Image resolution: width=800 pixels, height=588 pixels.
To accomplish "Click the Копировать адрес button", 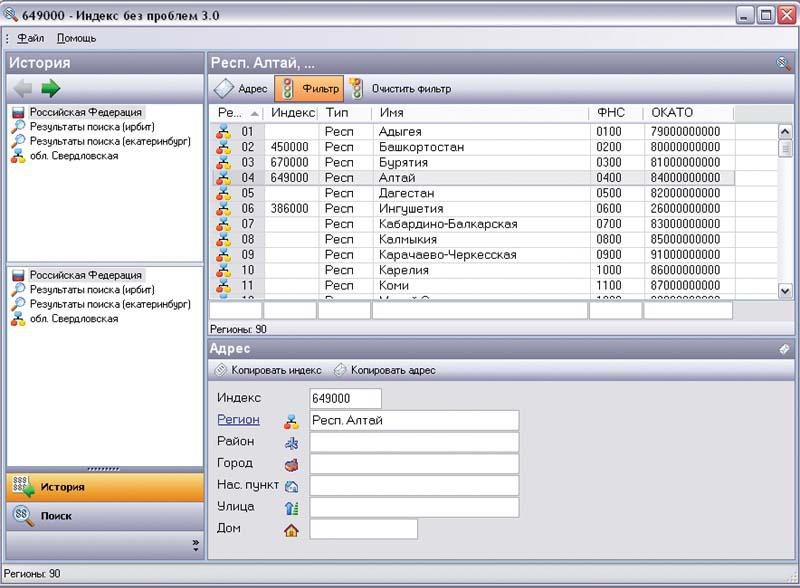I will [385, 370].
